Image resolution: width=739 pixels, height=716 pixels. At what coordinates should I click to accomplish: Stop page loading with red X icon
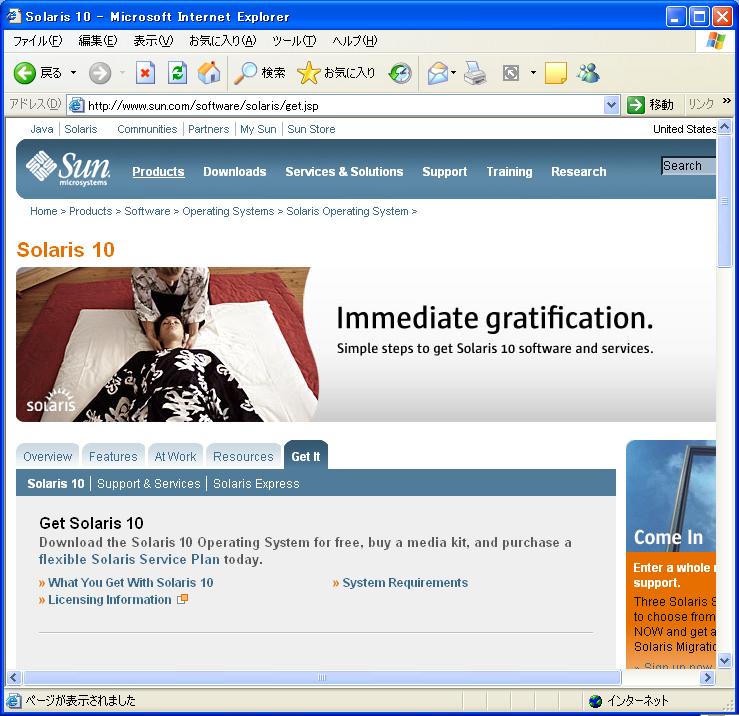pyautogui.click(x=145, y=73)
